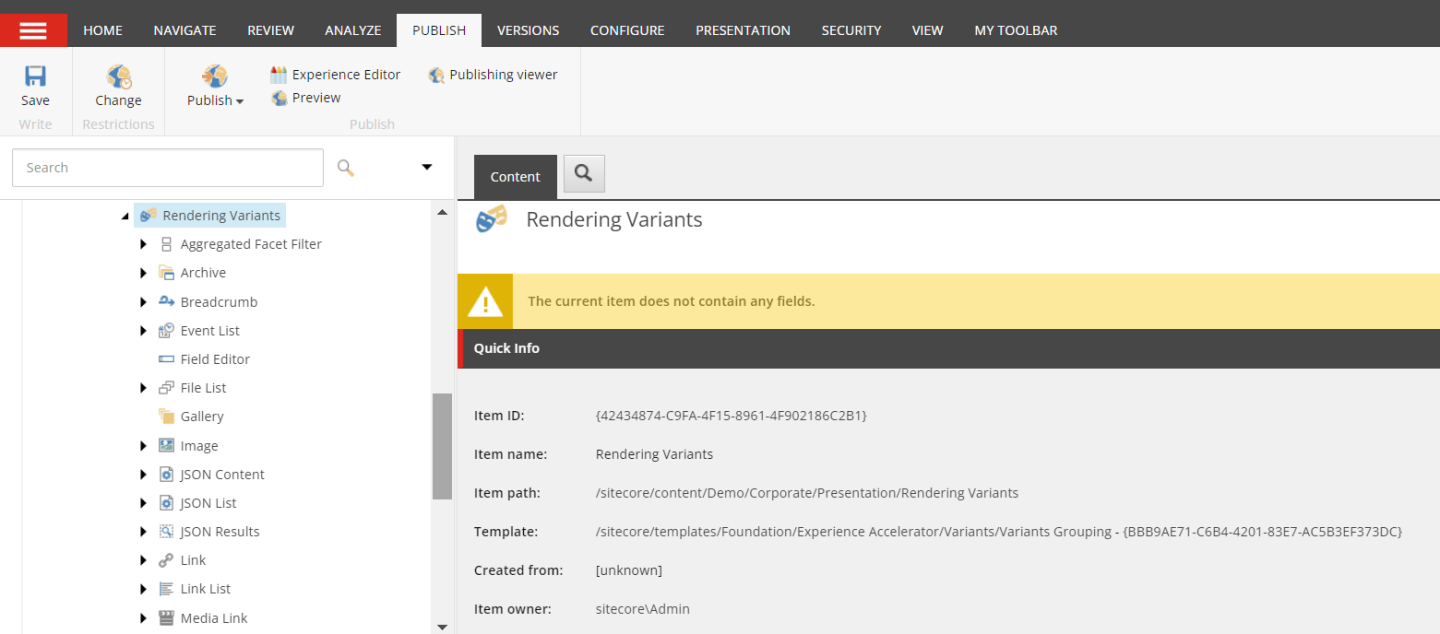This screenshot has height=634, width=1440.
Task: Click the large masks icon in content header
Action: pos(491,219)
